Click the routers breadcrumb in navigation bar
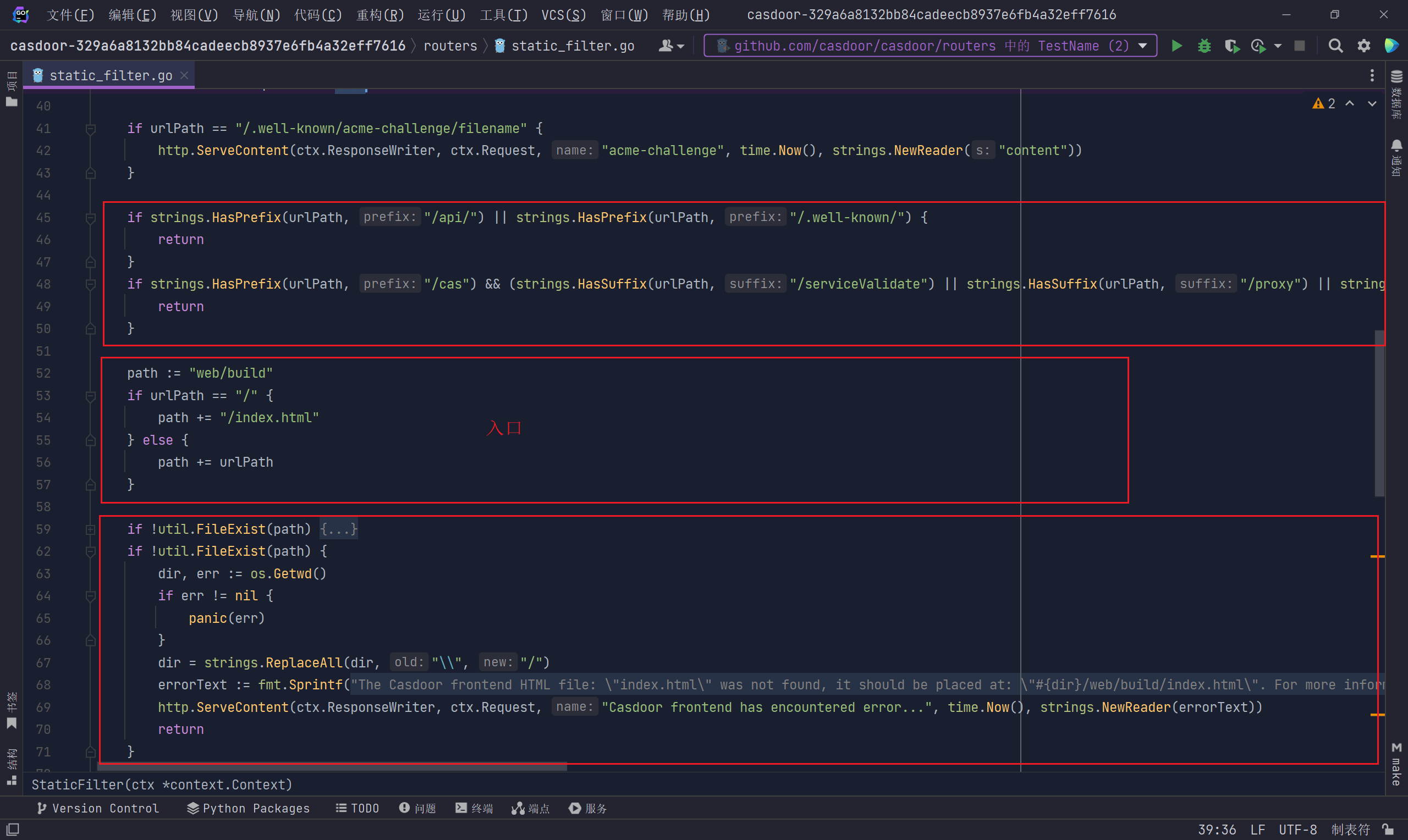 450,46
